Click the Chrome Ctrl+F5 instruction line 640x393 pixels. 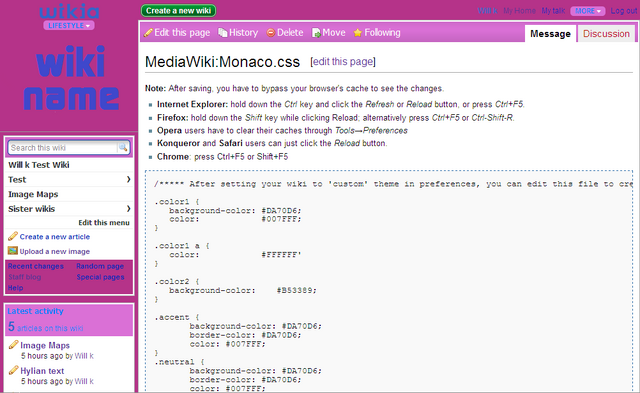coord(222,157)
